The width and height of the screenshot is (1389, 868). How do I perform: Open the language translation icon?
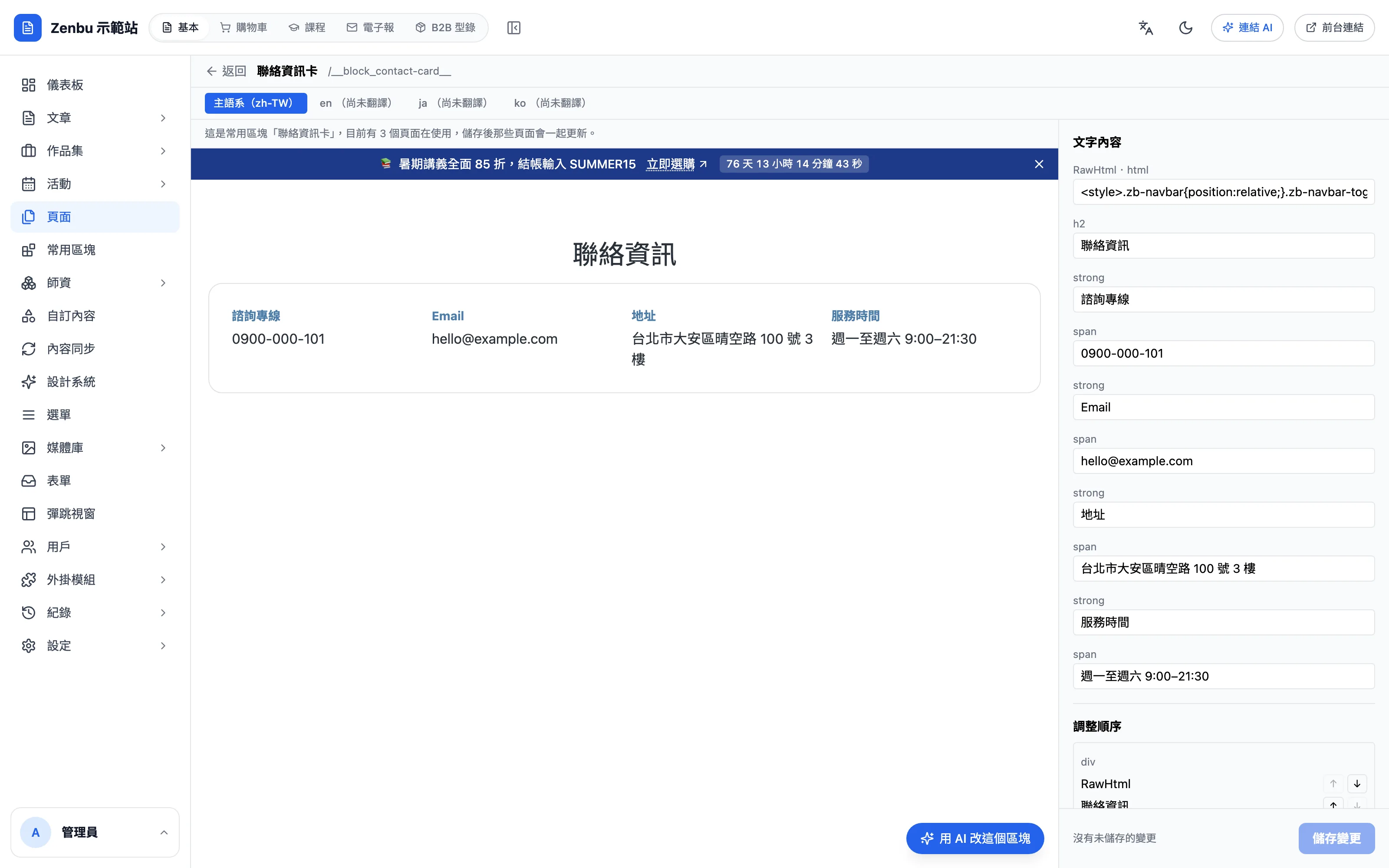[x=1145, y=27]
